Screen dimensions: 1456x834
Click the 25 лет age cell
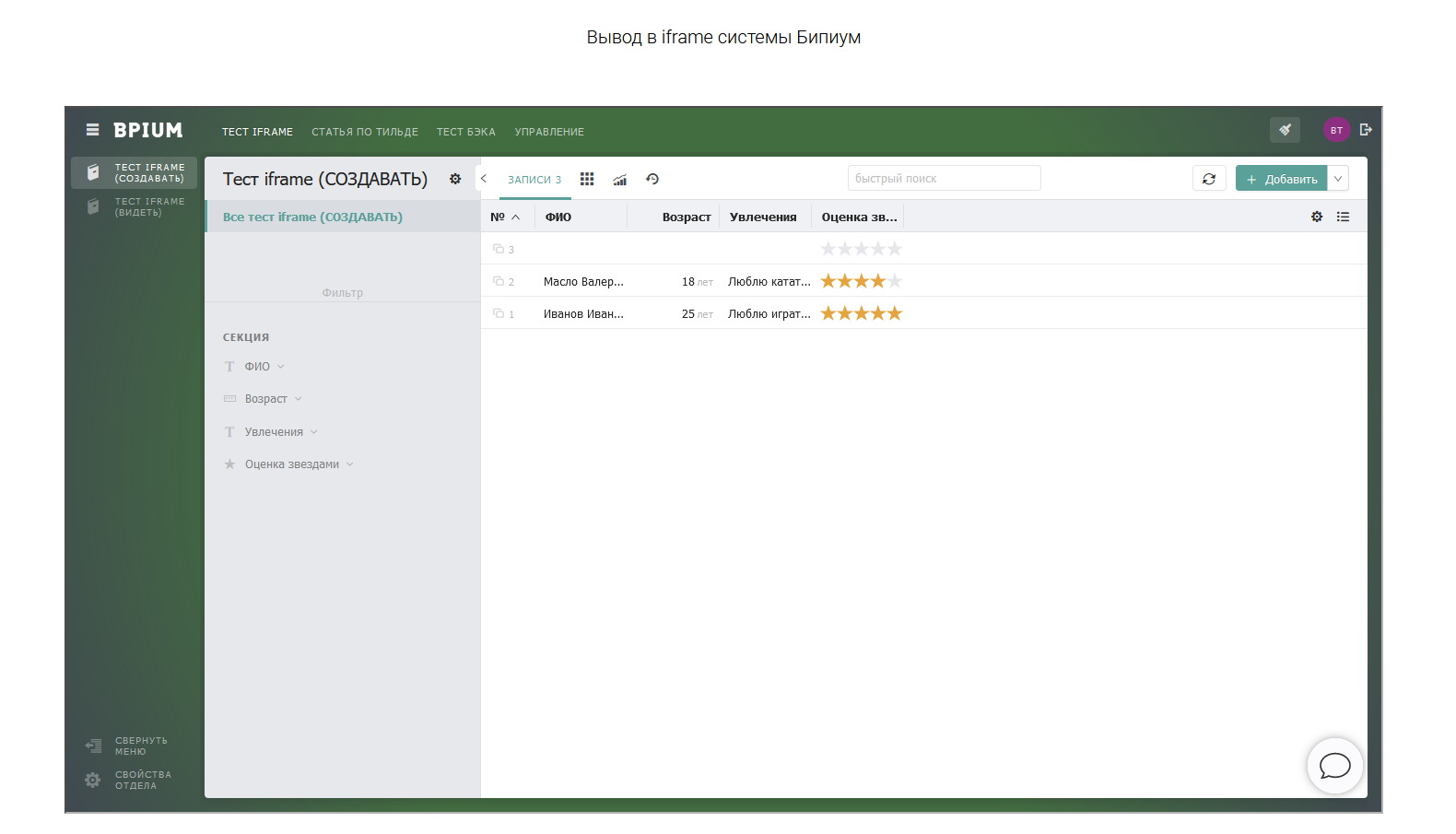pyautogui.click(x=698, y=314)
